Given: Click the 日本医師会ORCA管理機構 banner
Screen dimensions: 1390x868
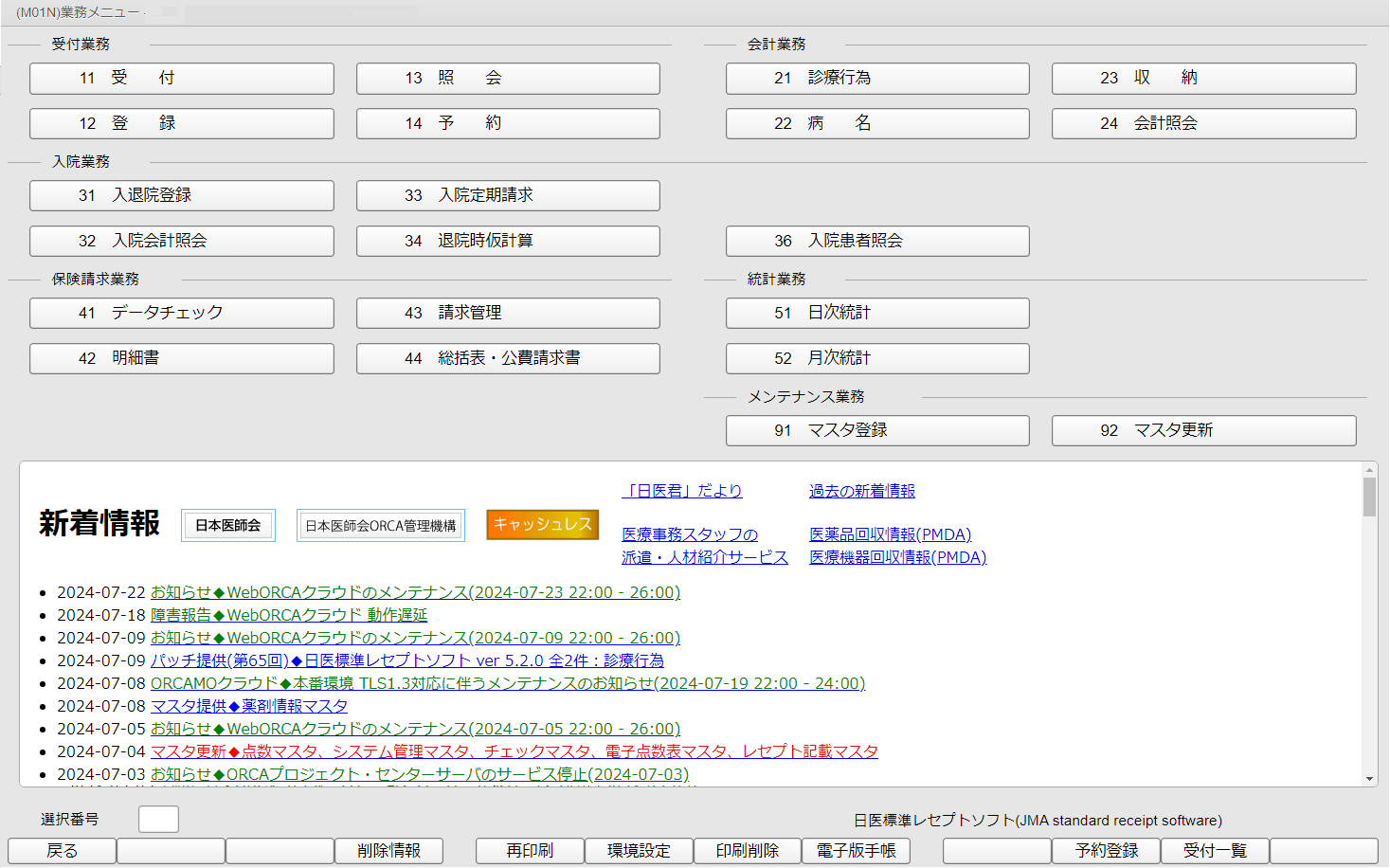Looking at the screenshot, I should click(381, 525).
